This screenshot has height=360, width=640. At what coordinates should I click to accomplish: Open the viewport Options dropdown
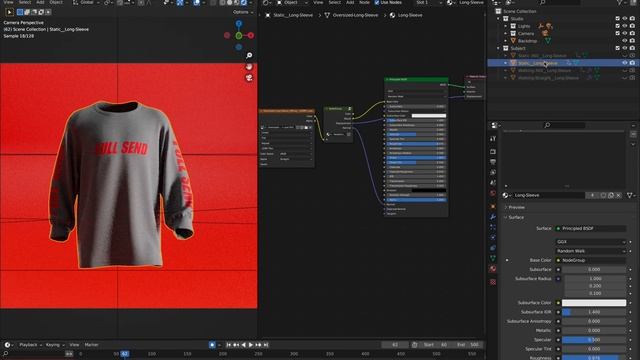coord(242,12)
